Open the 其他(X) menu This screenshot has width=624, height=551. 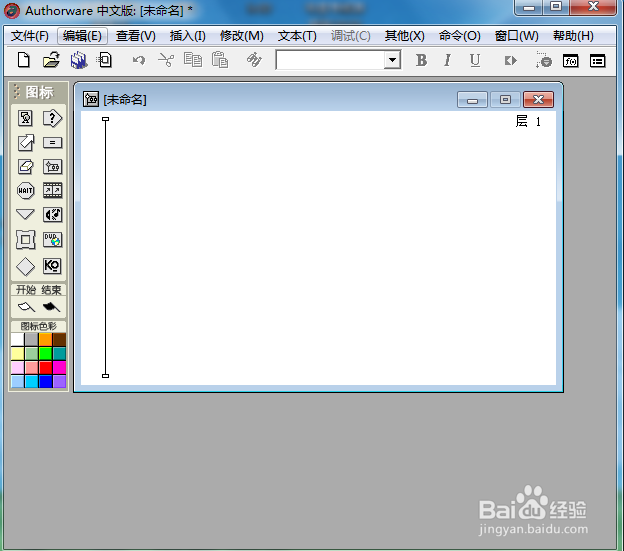tap(404, 36)
